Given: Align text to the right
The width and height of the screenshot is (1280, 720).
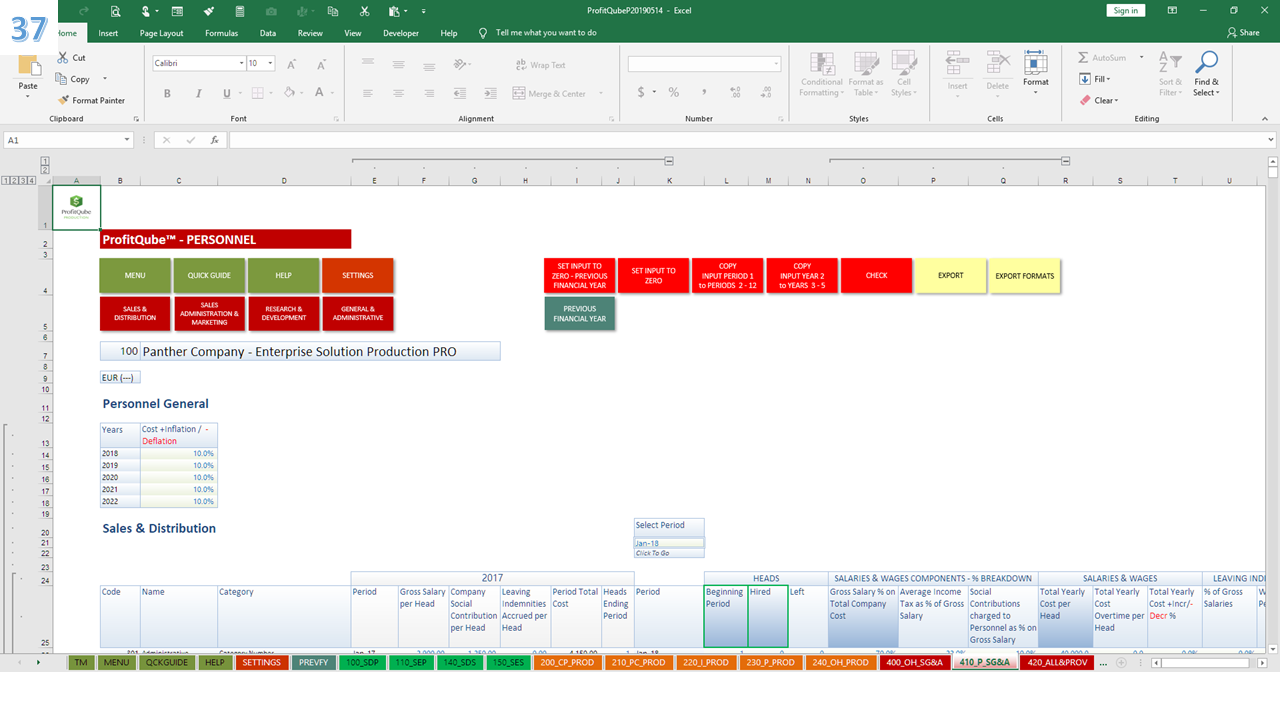Looking at the screenshot, I should (428, 93).
